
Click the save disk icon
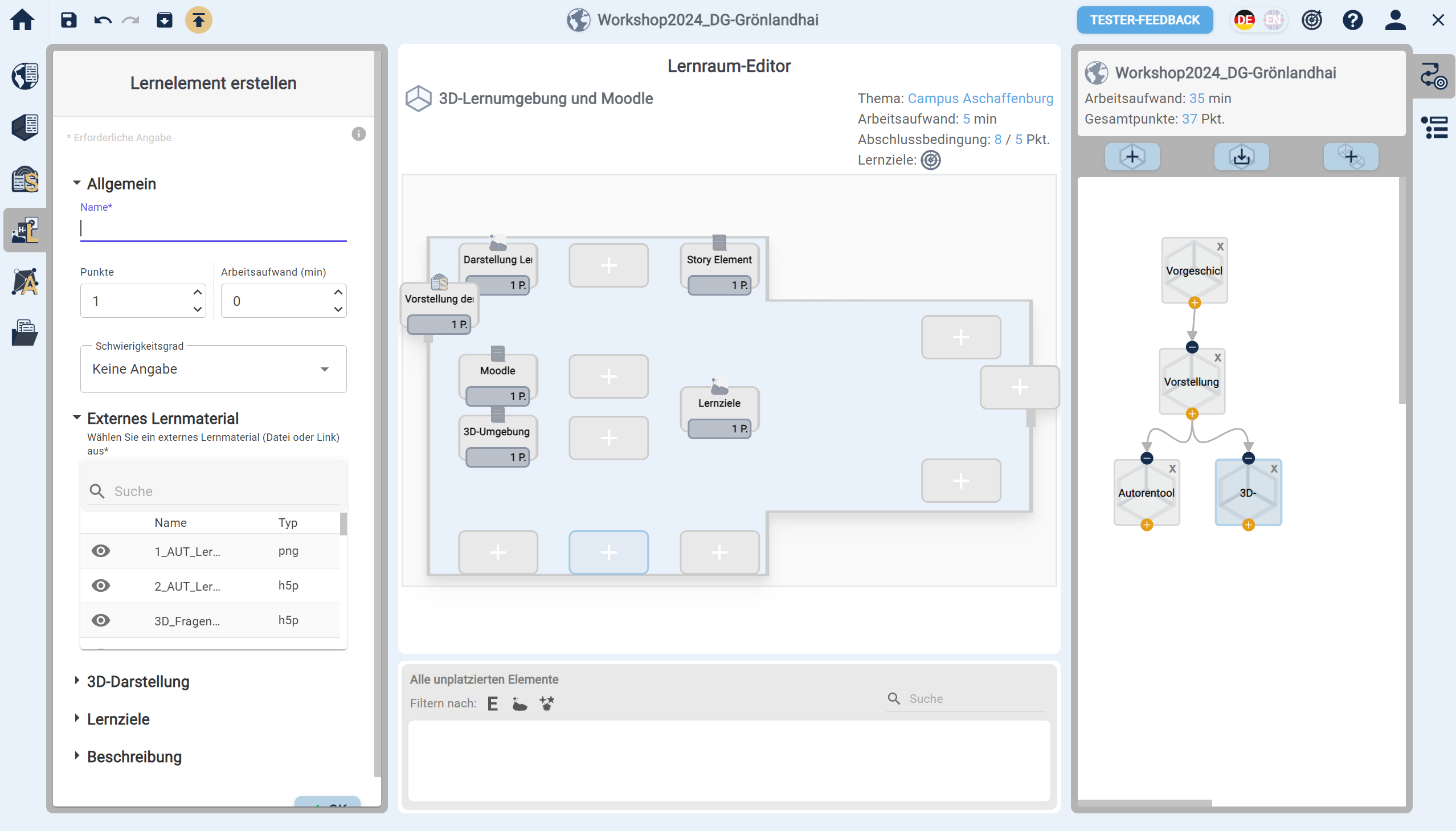[x=68, y=20]
